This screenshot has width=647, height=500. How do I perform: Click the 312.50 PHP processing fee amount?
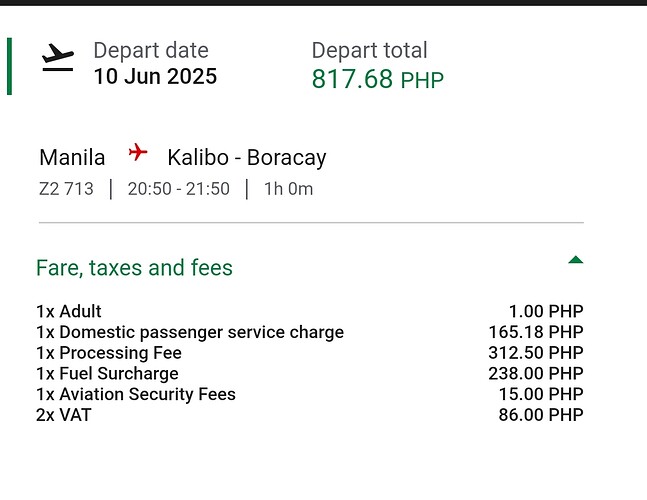536,353
